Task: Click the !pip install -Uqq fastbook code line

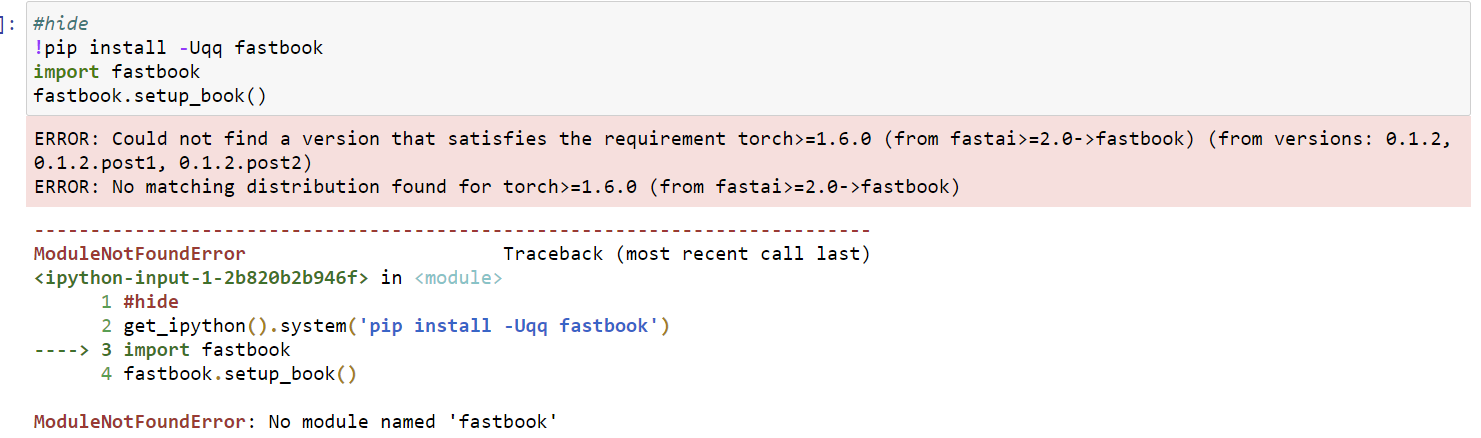Action: 178,48
